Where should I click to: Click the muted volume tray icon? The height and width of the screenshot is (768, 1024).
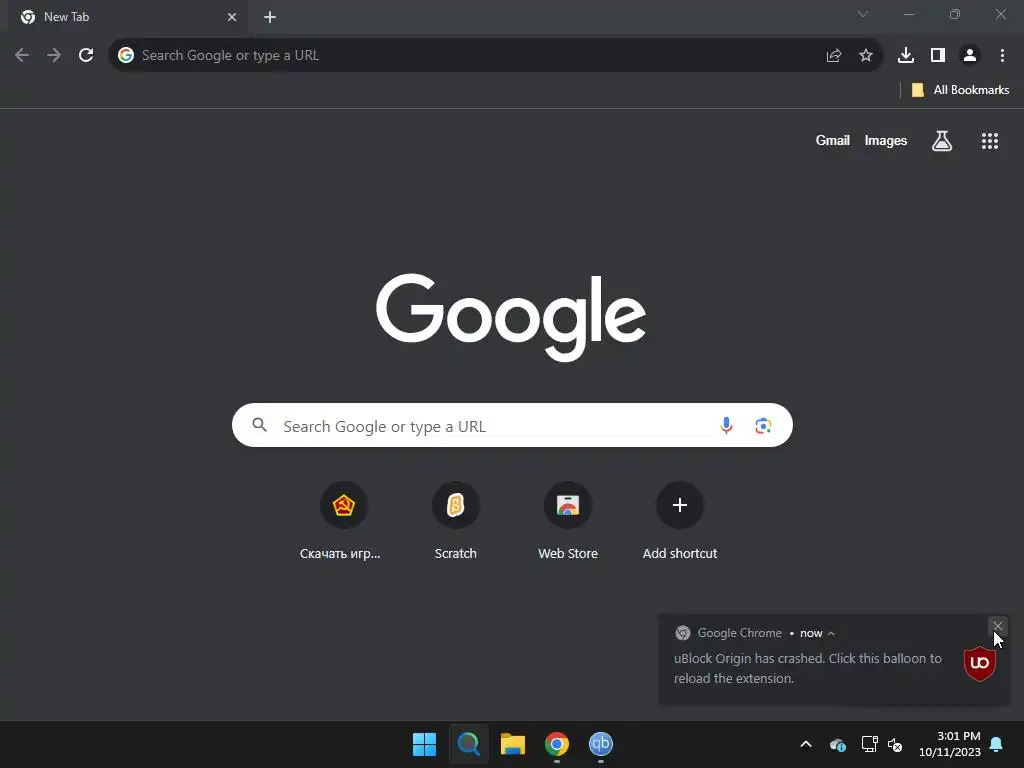895,744
